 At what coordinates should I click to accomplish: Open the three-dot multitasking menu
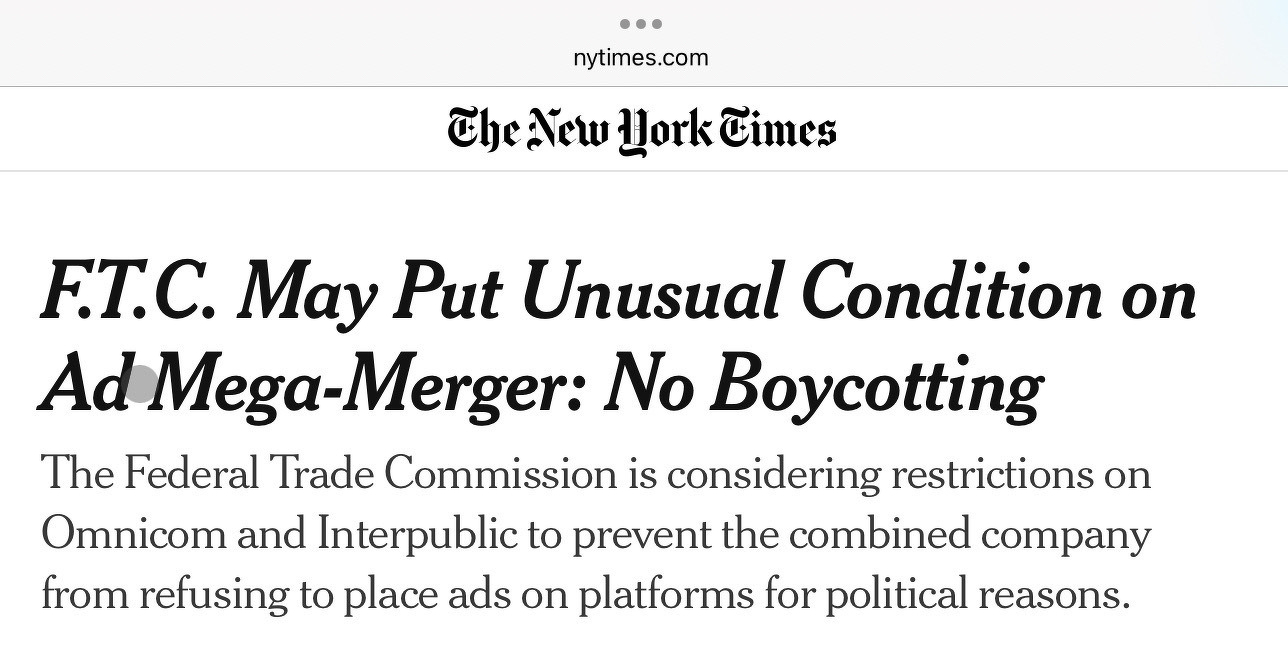[641, 24]
